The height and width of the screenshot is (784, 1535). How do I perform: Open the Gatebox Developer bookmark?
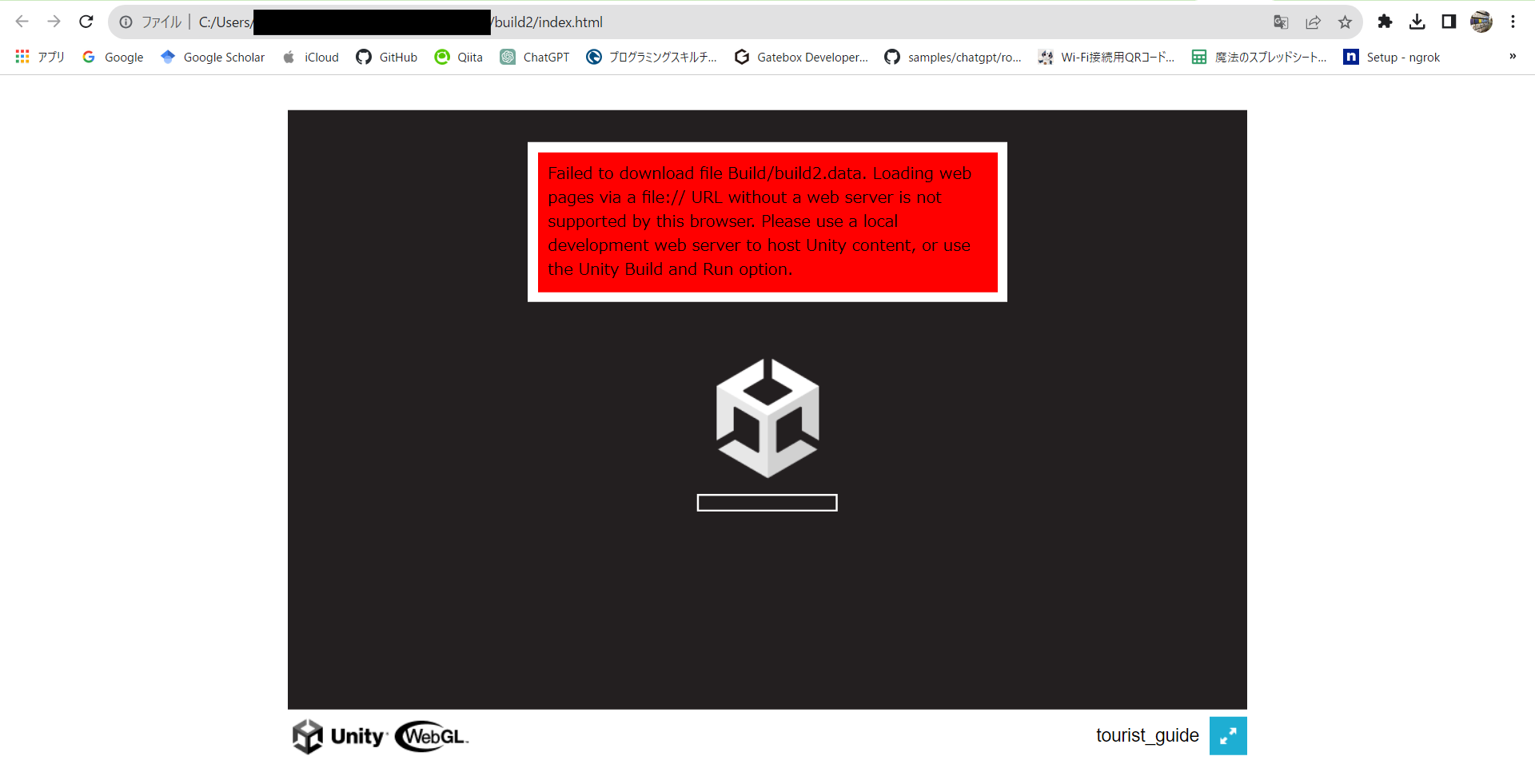click(800, 57)
